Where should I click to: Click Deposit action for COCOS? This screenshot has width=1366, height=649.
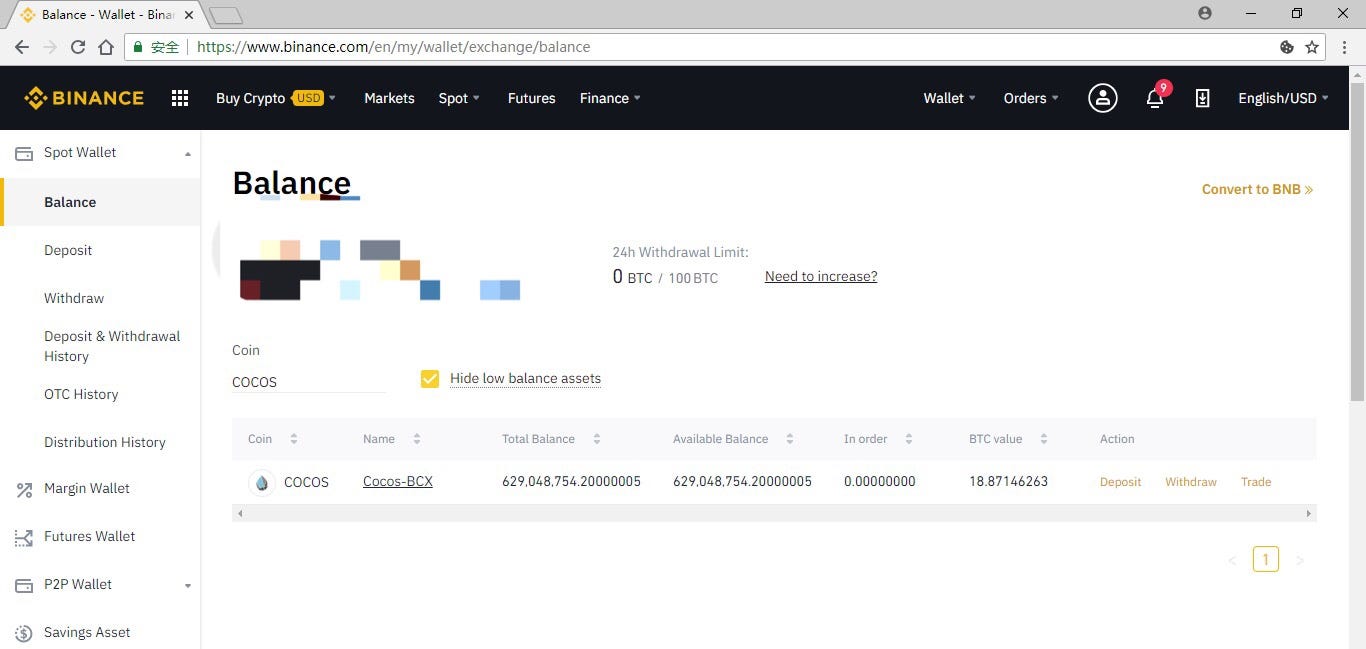coord(1120,482)
